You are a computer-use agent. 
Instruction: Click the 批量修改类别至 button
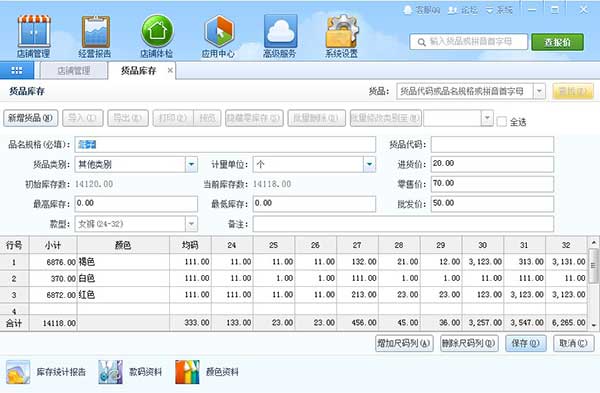point(386,118)
